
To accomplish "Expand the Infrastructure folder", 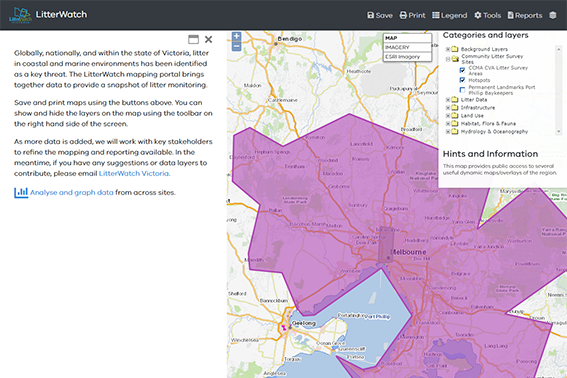I will pyautogui.click(x=448, y=107).
